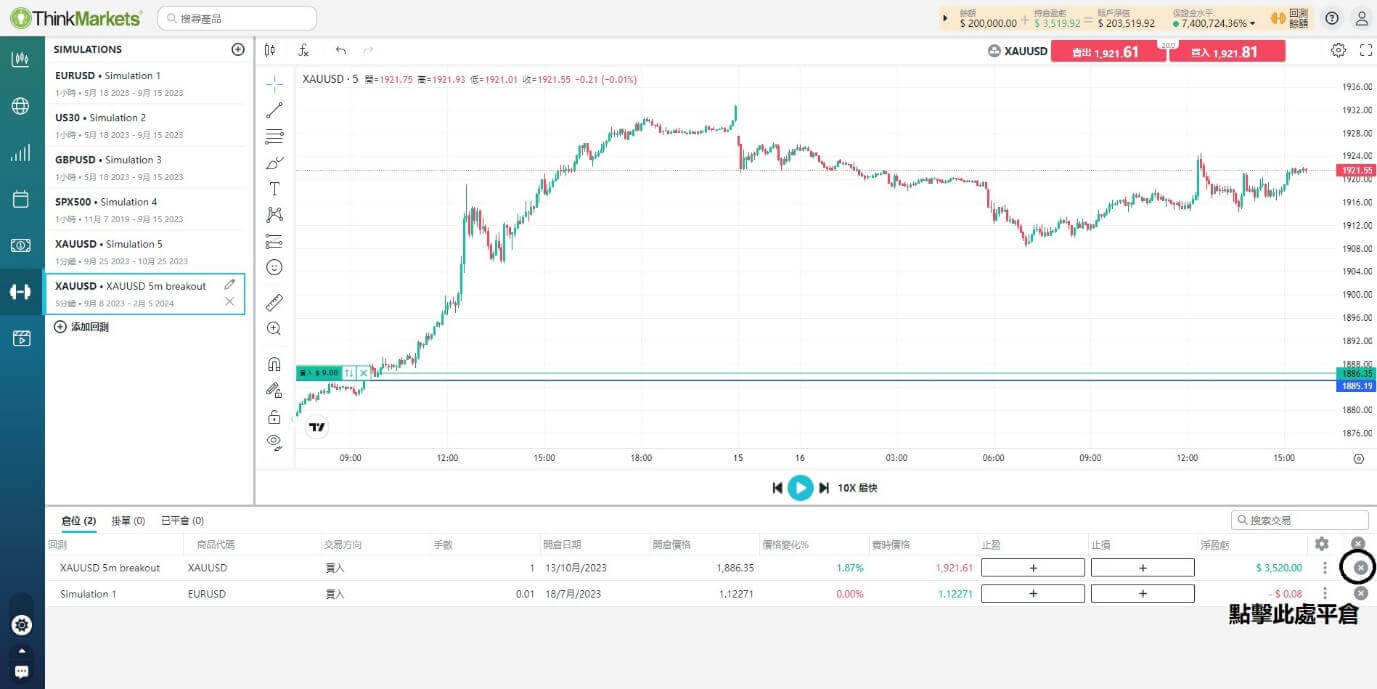Screen dimensions: 1377x689
Task: Expand the account balance bar arrow
Action: point(946,18)
